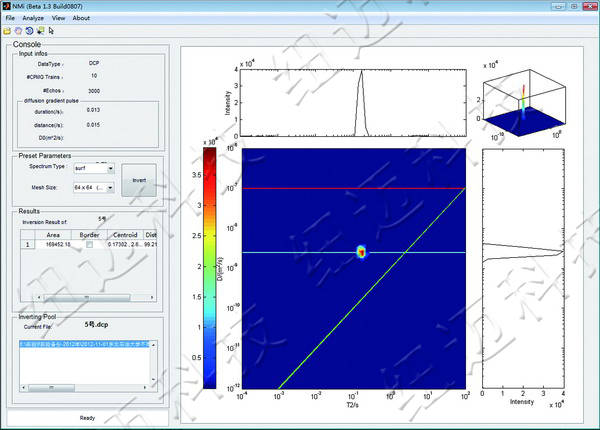Screen dimensions: 600x430
Task: Click the NMi application icon in title bar
Action: [x=8, y=6]
